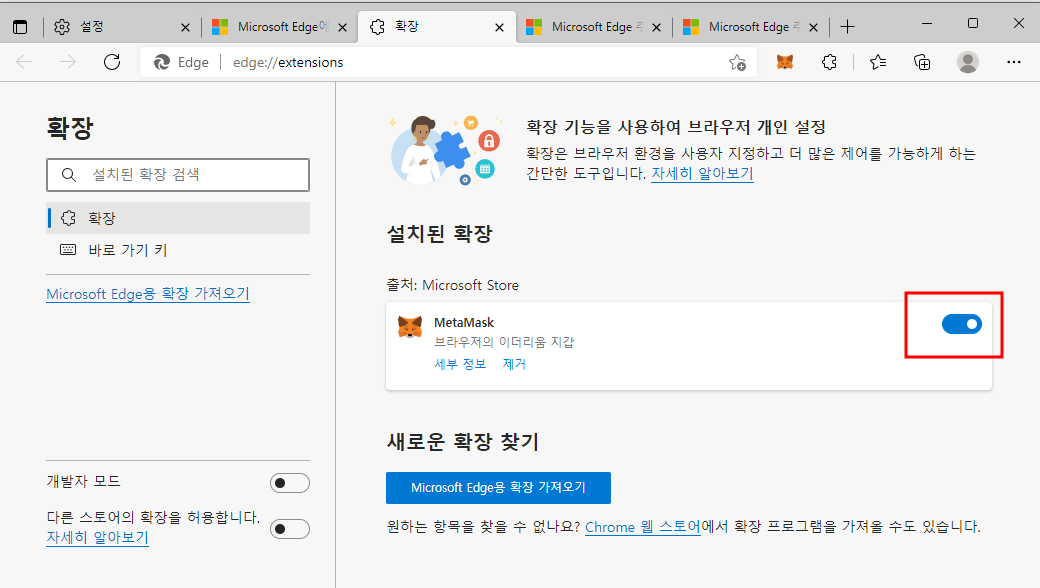1040x588 pixels.
Task: Click the search magnifier in extension search box
Action: (68, 174)
